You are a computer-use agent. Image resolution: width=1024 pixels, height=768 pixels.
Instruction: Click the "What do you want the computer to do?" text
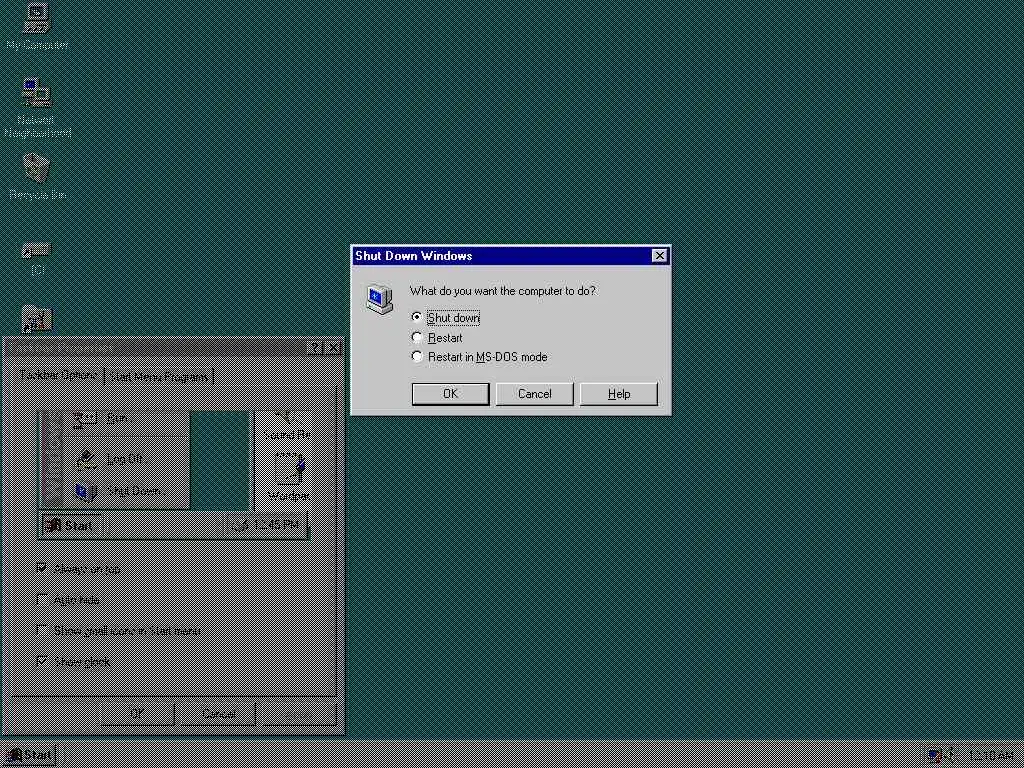[502, 291]
